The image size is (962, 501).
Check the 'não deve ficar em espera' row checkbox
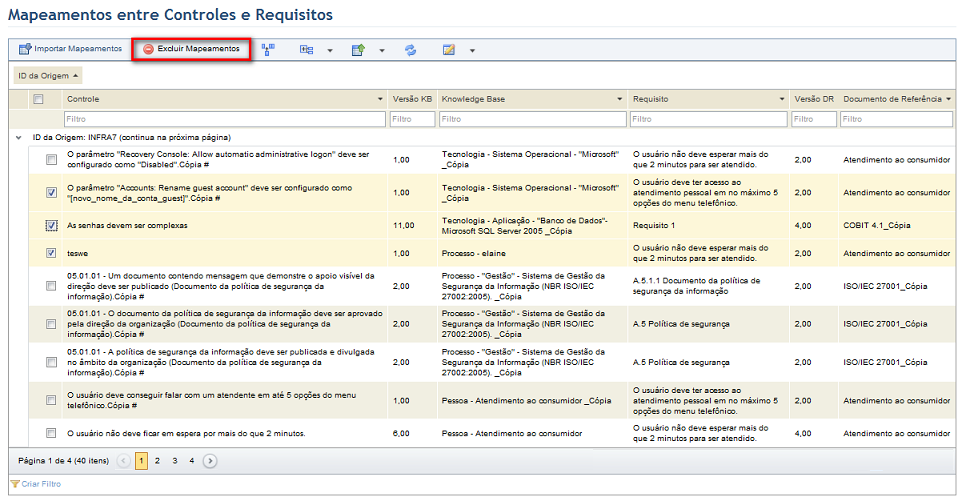point(51,433)
